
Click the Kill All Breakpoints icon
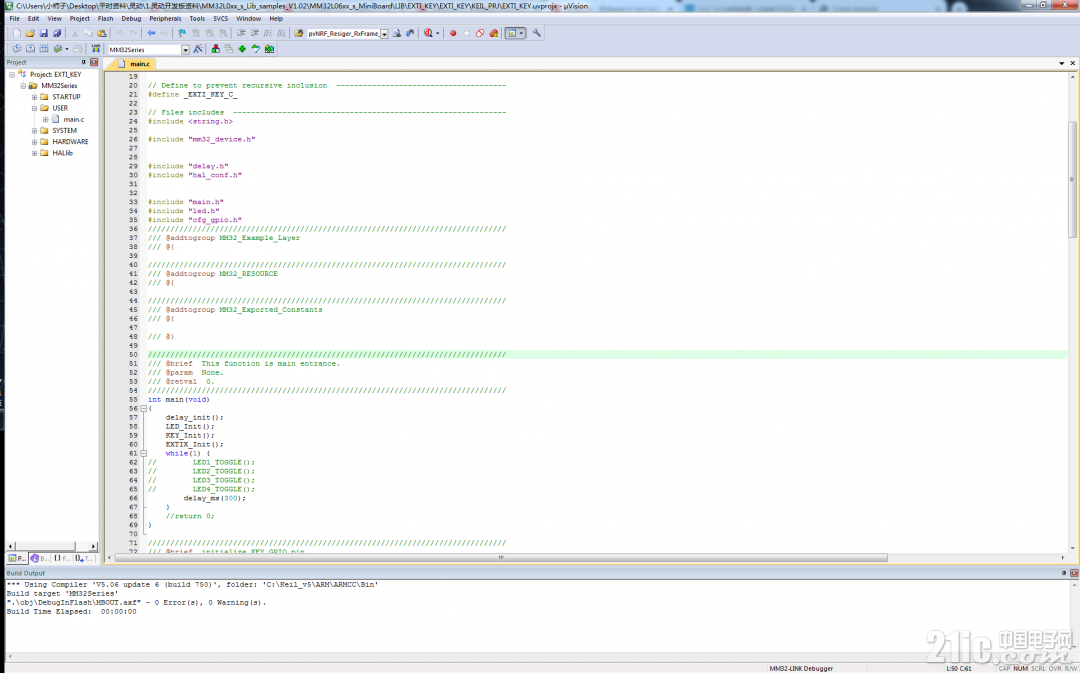[494, 33]
